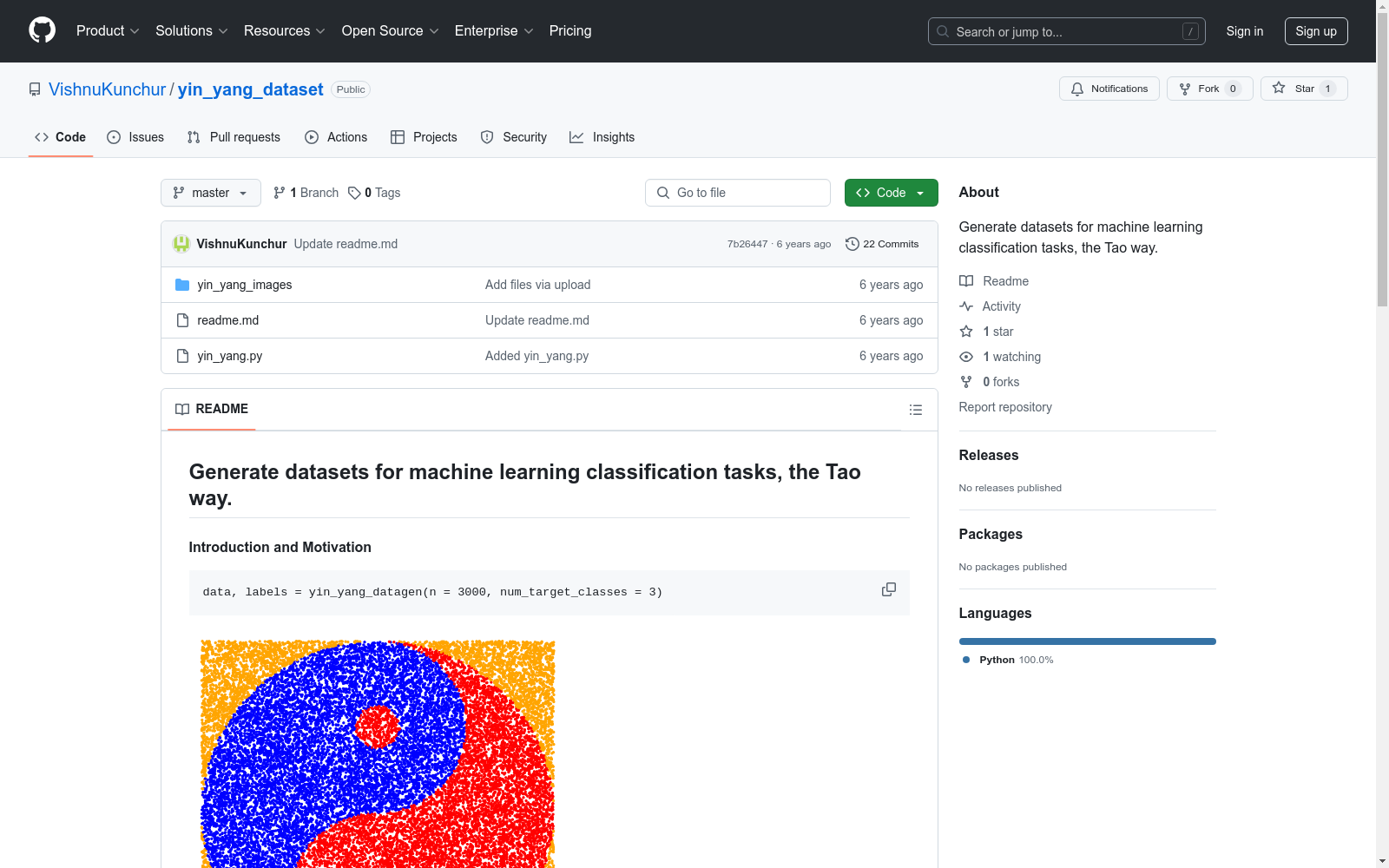Click the star icon in About

[966, 332]
